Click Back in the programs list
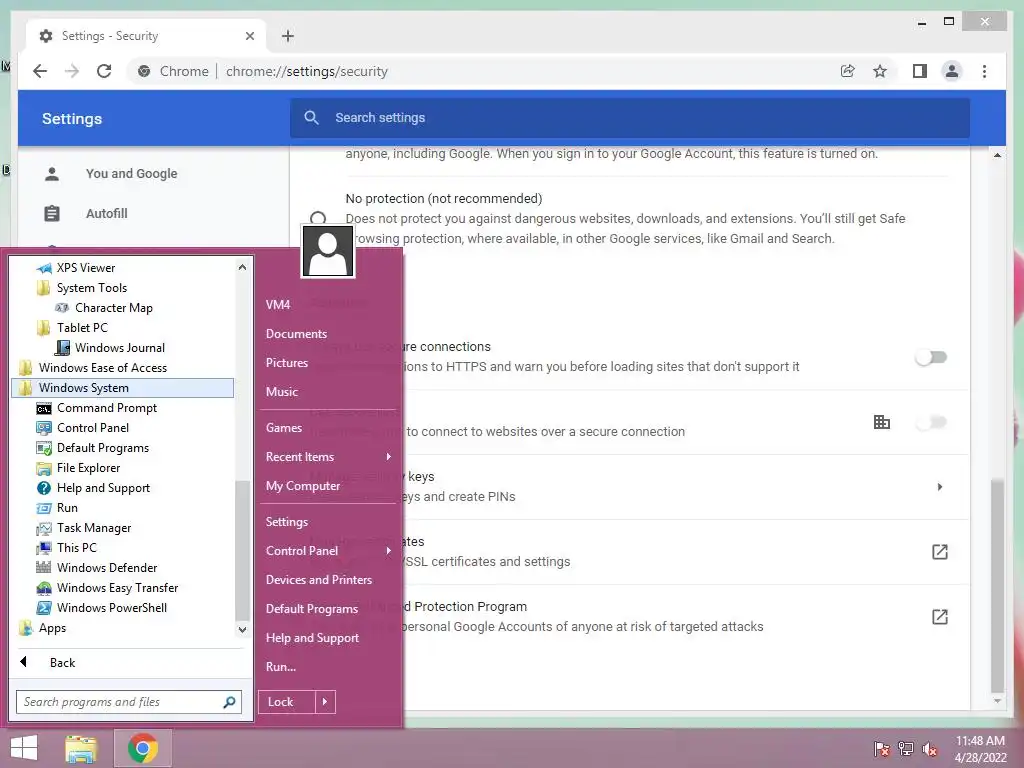This screenshot has height=768, width=1024. [x=62, y=663]
